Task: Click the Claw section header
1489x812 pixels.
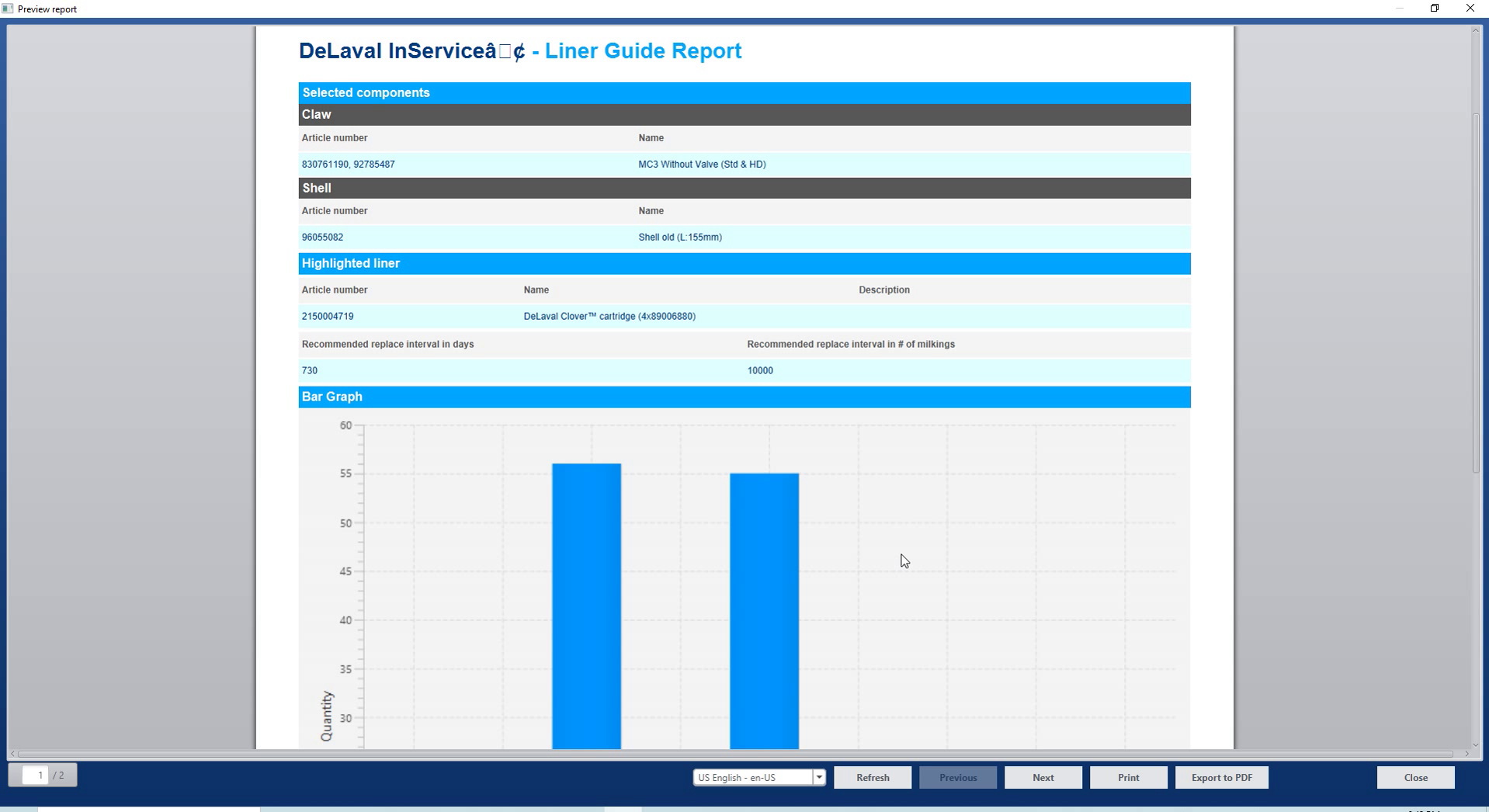Action: (744, 115)
